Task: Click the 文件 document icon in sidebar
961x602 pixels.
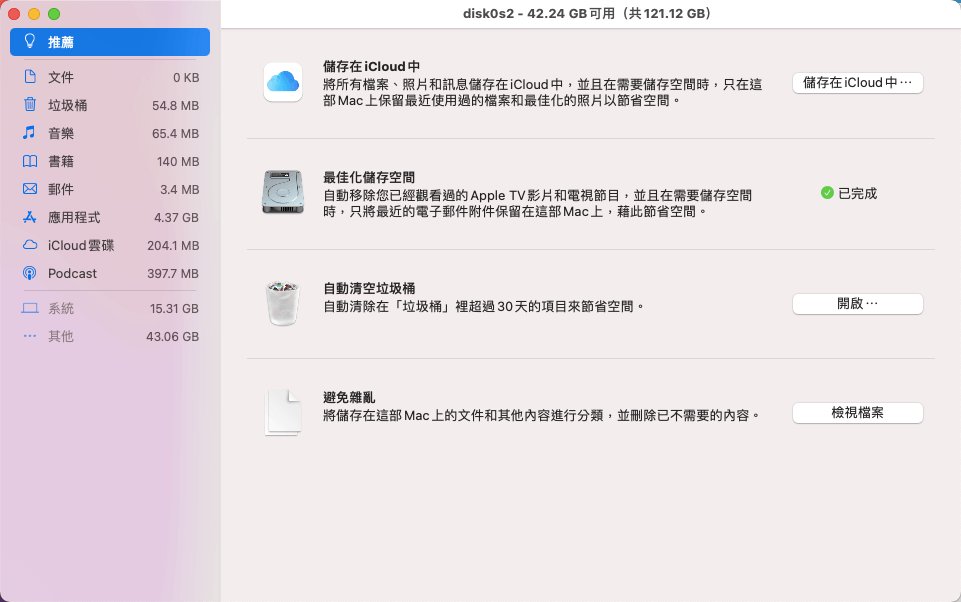Action: (29, 77)
